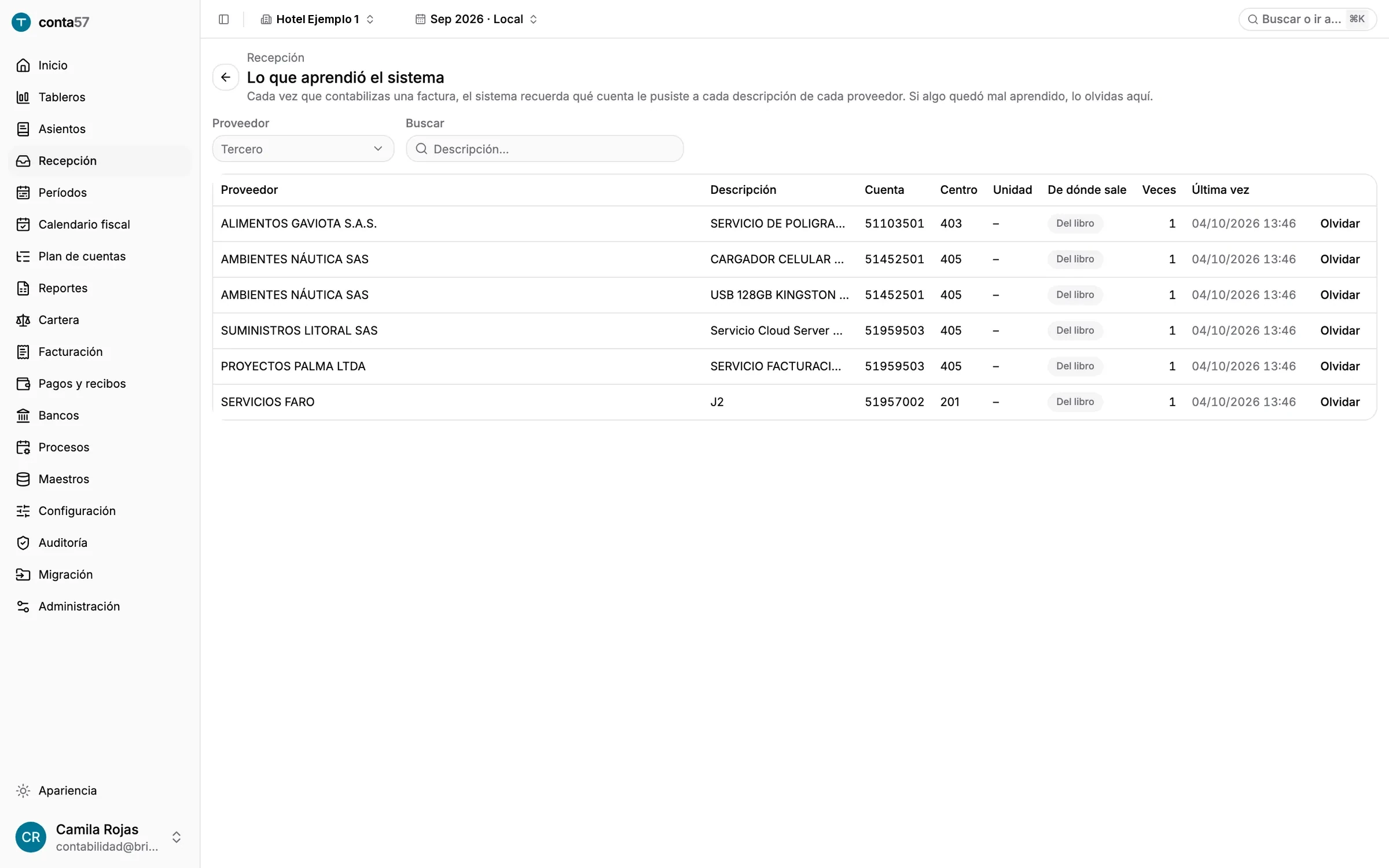This screenshot has width=1389, height=868.
Task: Expand Camila Rojas user menu
Action: 100,837
